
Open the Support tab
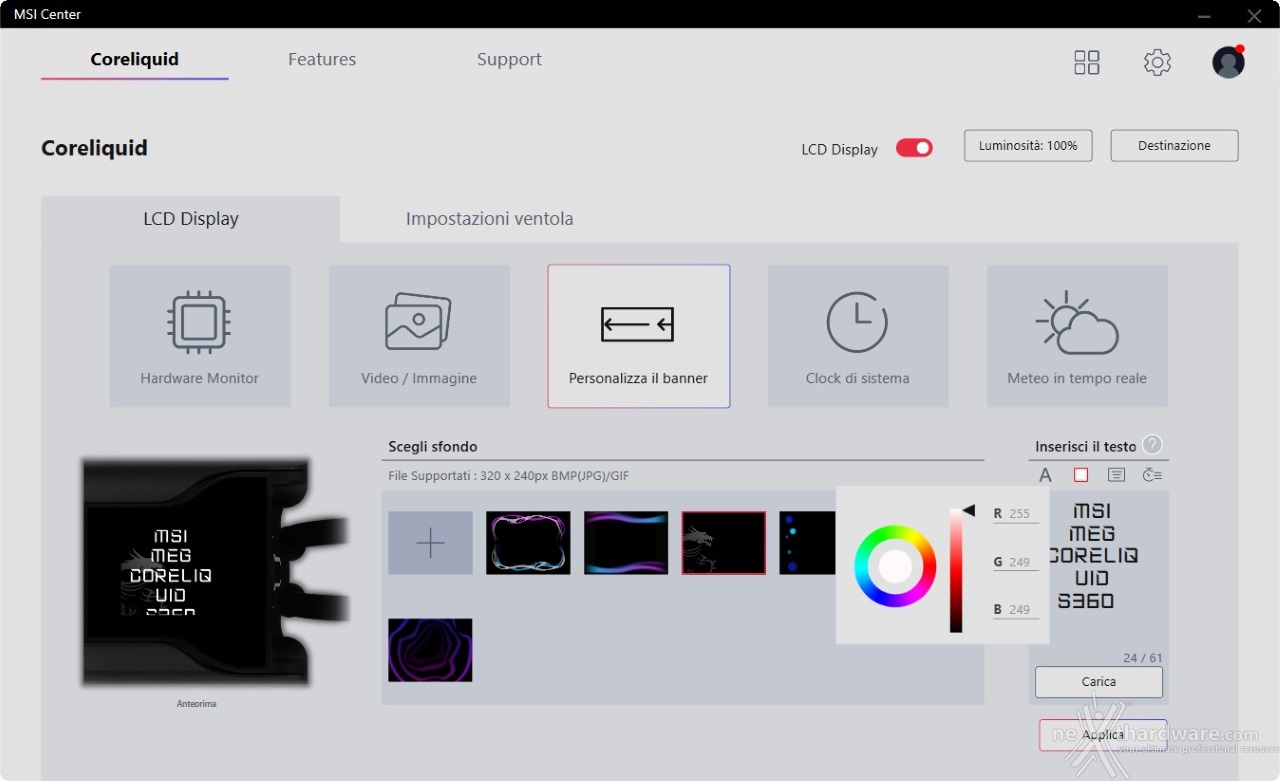pyautogui.click(x=509, y=59)
